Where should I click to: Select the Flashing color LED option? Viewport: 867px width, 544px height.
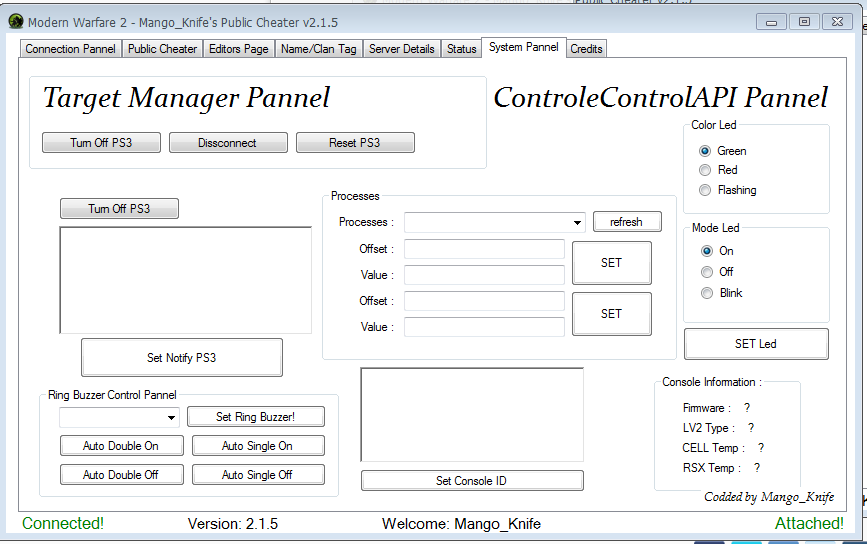tap(728, 190)
